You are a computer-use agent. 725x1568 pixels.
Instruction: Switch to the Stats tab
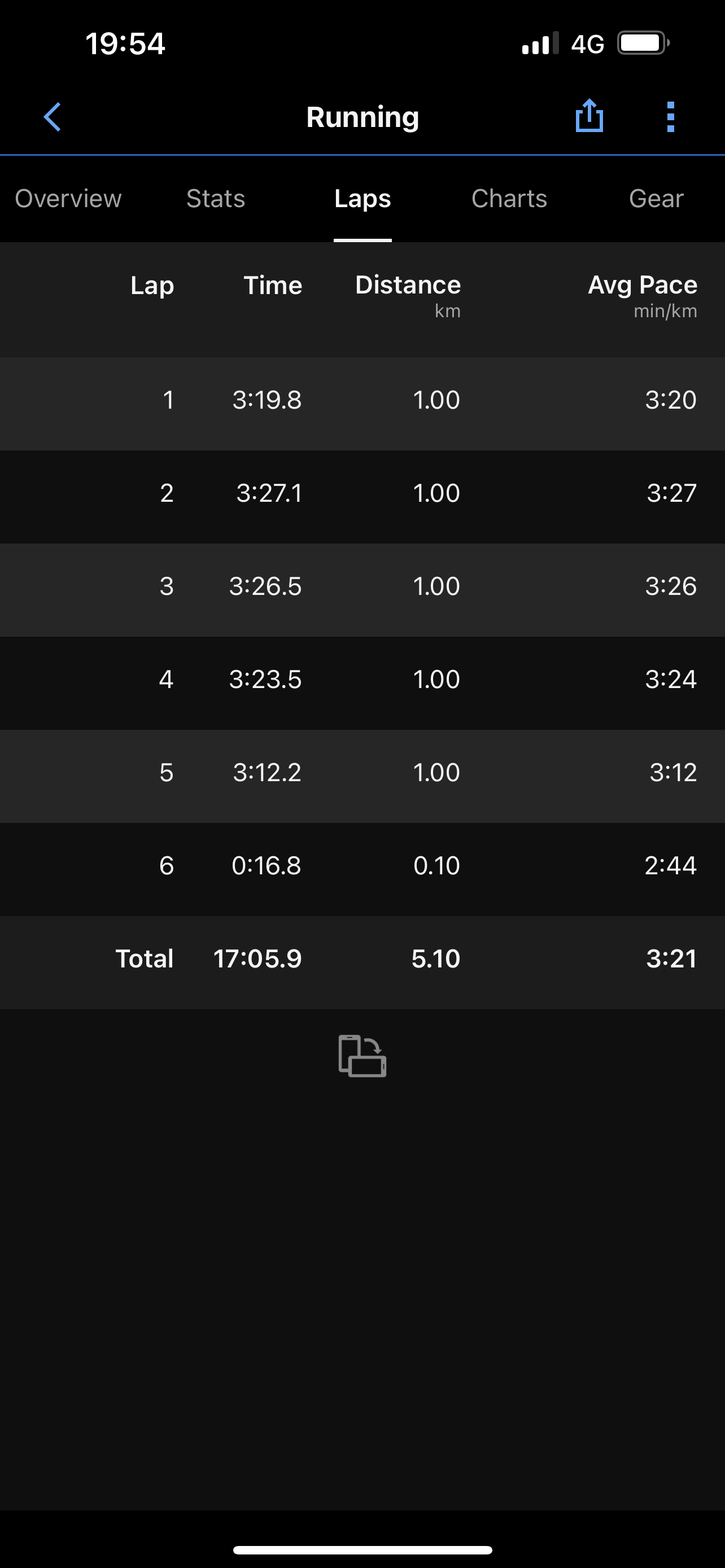pos(216,199)
